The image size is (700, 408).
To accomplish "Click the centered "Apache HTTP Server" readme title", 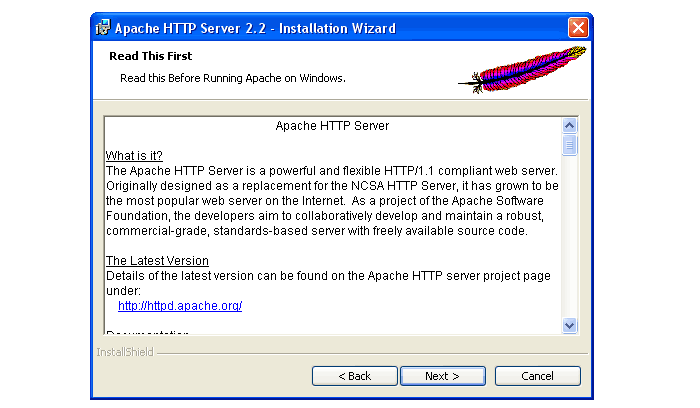I will click(332, 127).
